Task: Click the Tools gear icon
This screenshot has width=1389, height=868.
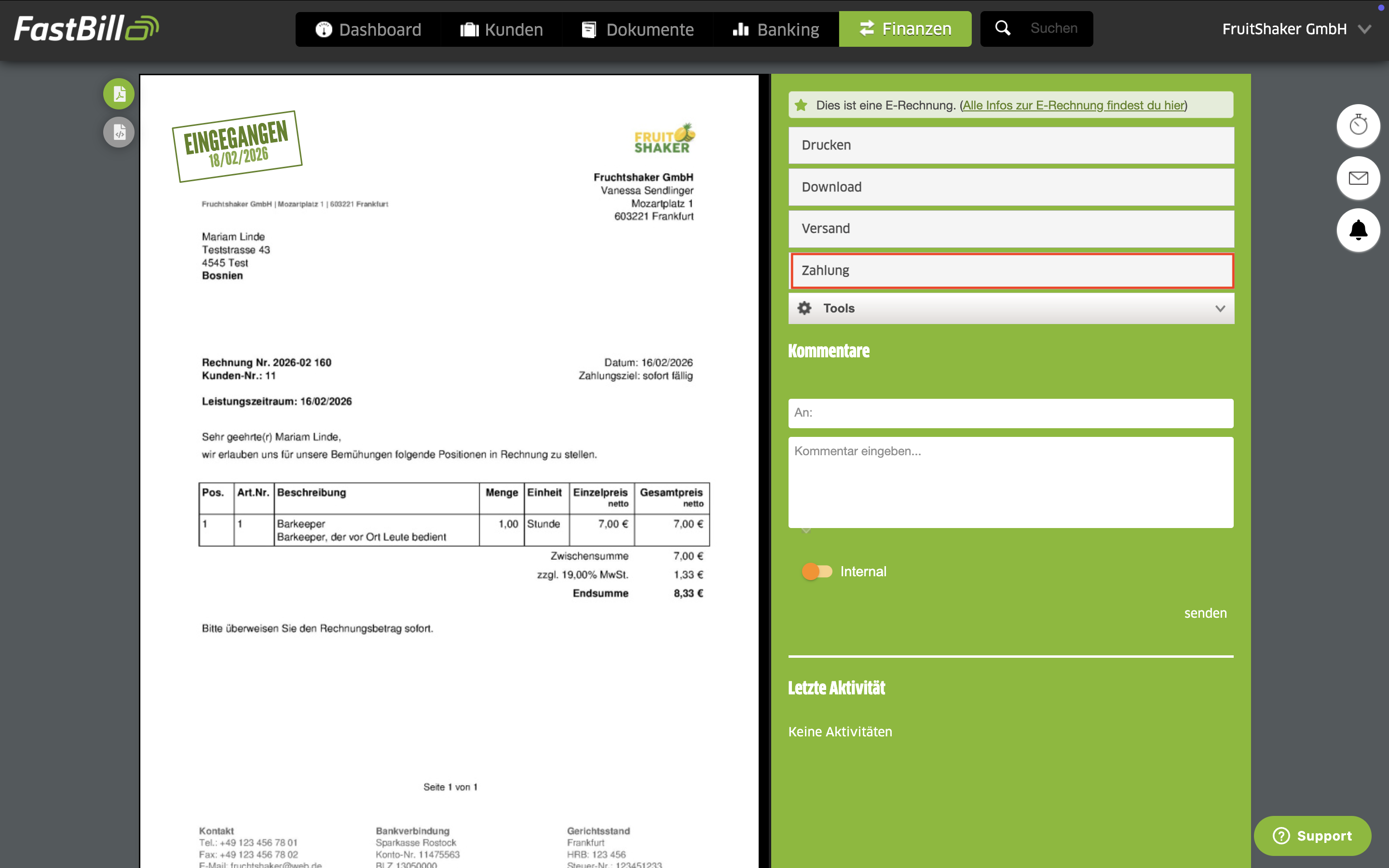Action: tap(804, 308)
